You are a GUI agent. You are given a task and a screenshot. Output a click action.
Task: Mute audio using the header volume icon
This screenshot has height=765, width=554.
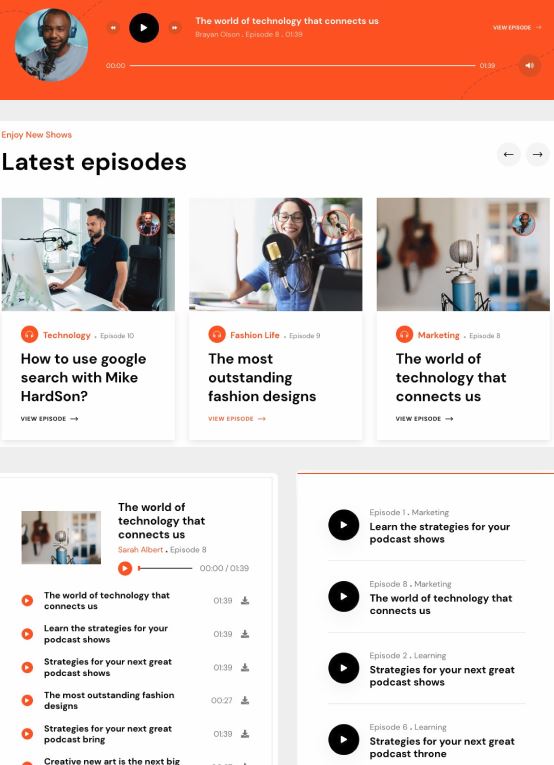pyautogui.click(x=530, y=65)
